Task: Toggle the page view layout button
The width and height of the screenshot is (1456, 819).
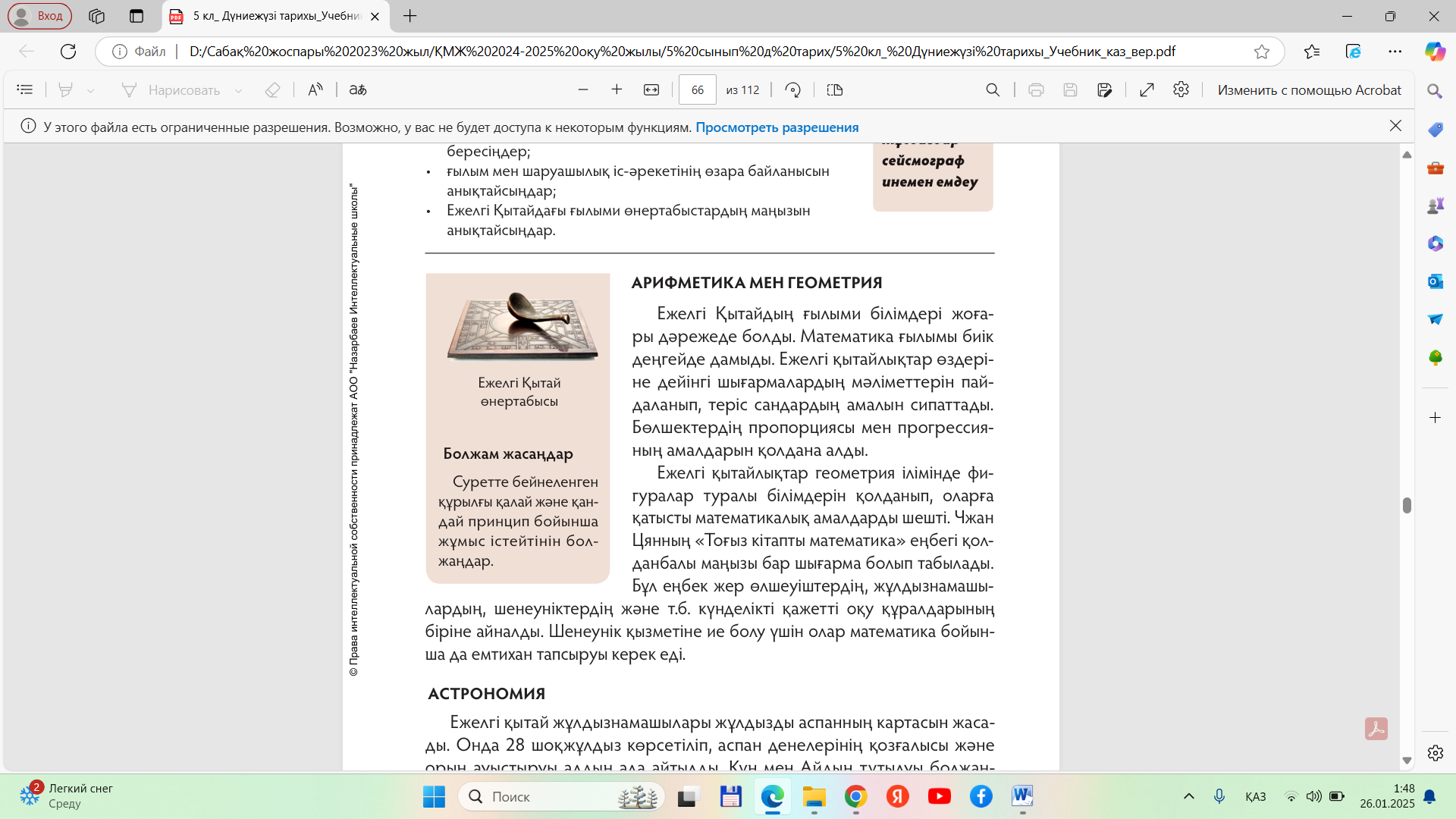Action: click(835, 90)
